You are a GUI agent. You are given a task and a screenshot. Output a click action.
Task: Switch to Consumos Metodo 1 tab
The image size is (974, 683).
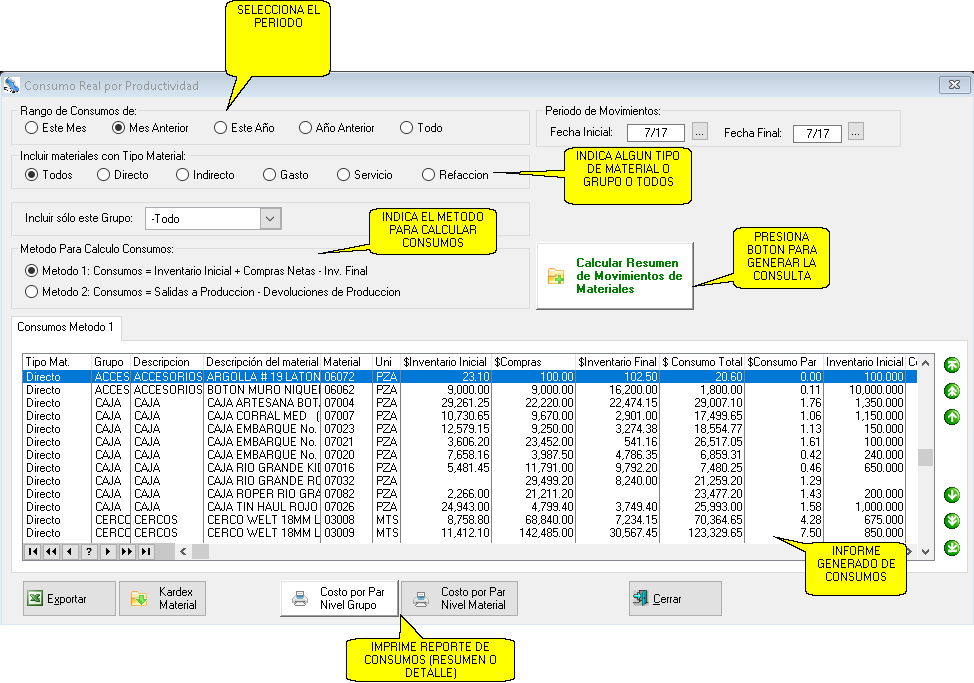(x=66, y=327)
